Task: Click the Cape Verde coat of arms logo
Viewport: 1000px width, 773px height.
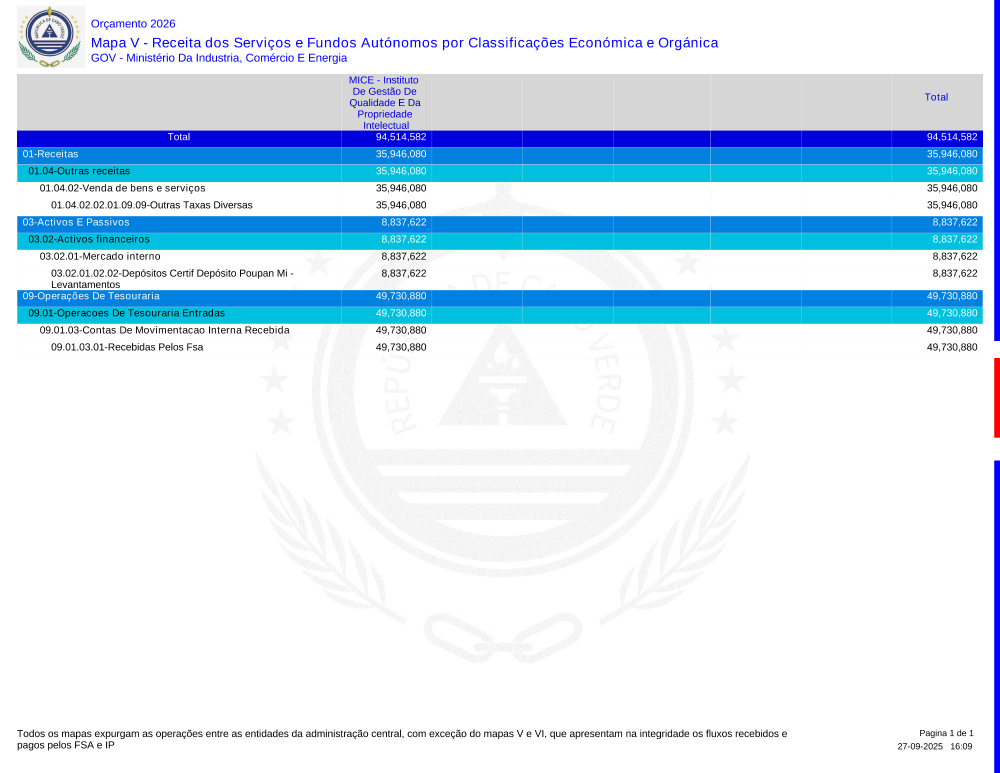Action: pyautogui.click(x=50, y=37)
